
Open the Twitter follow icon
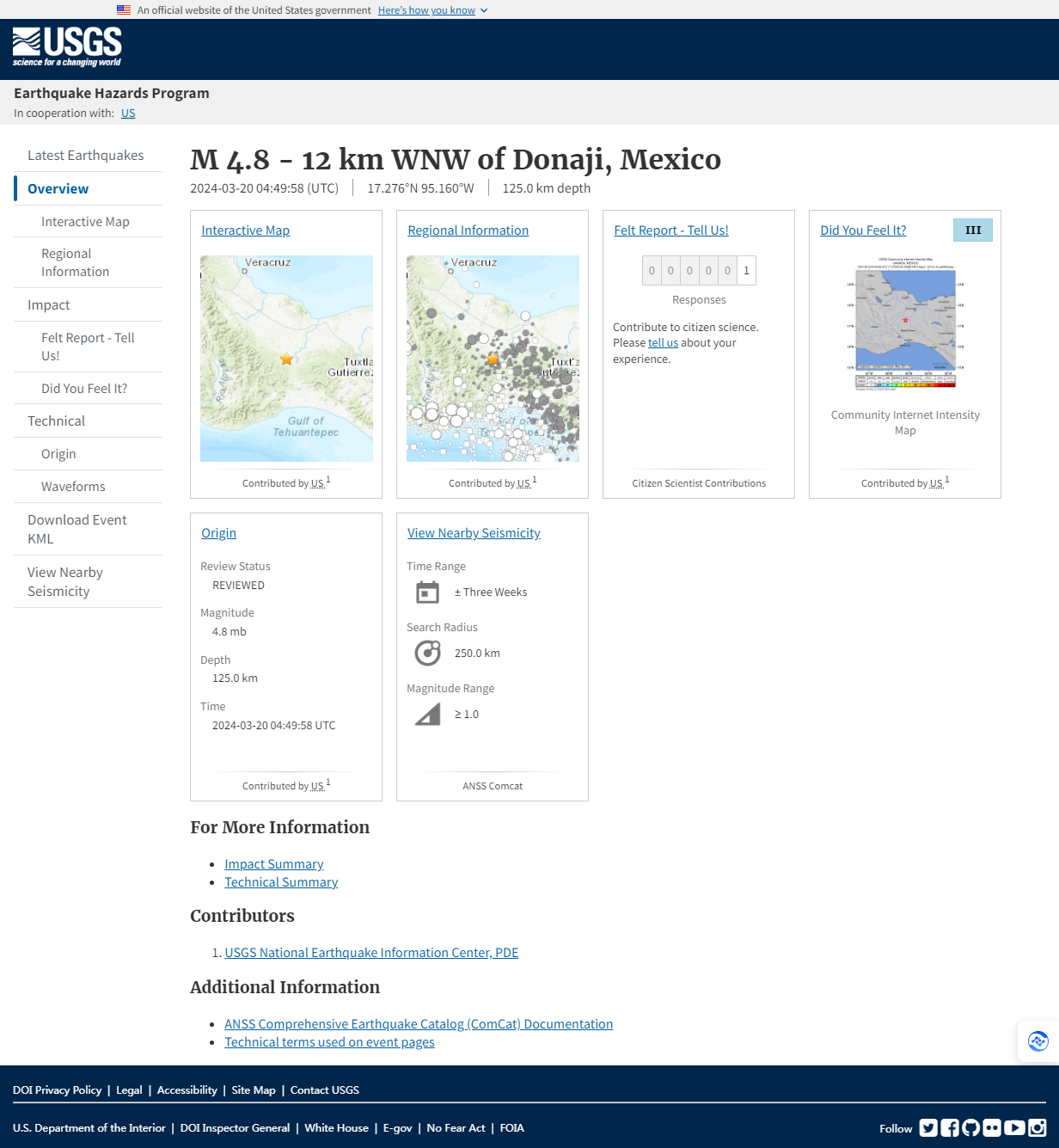(x=928, y=1127)
